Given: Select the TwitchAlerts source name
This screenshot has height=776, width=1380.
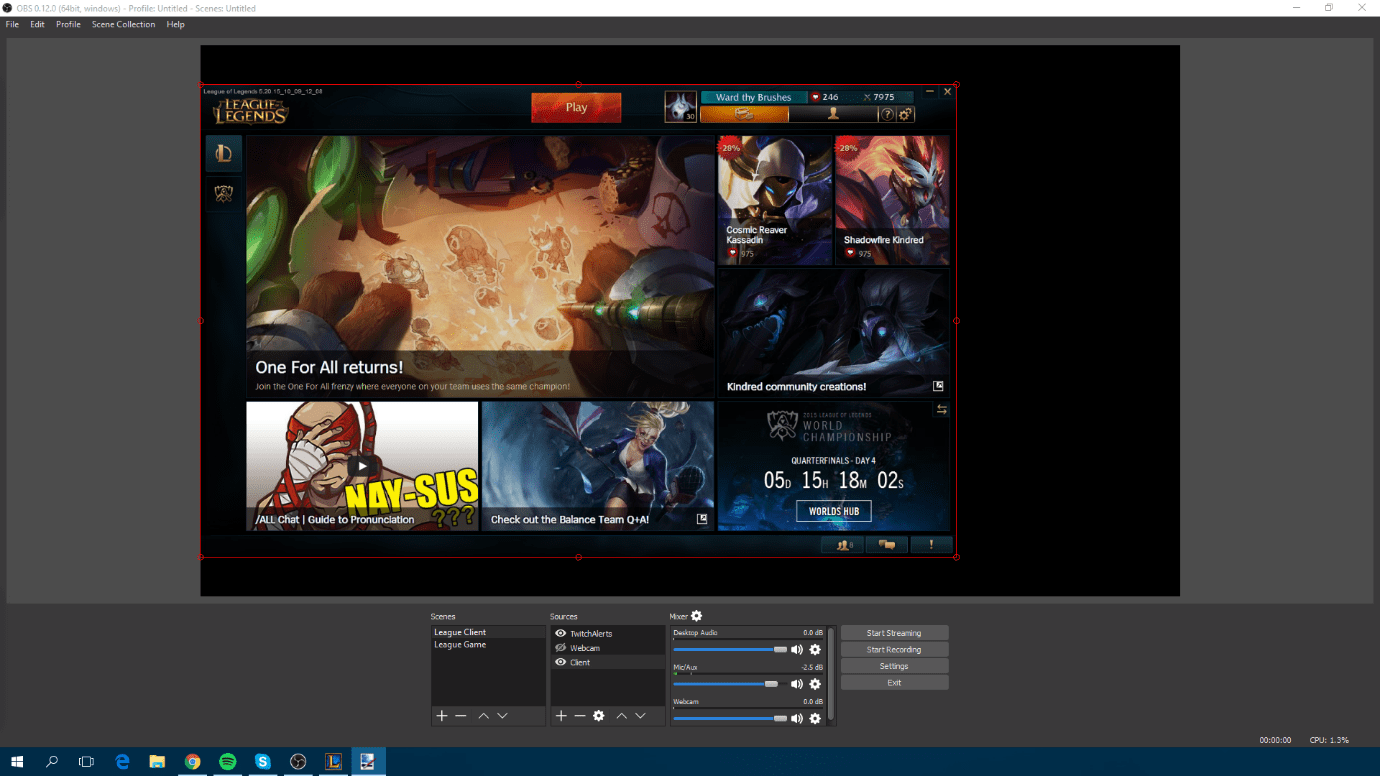Looking at the screenshot, I should coord(591,634).
